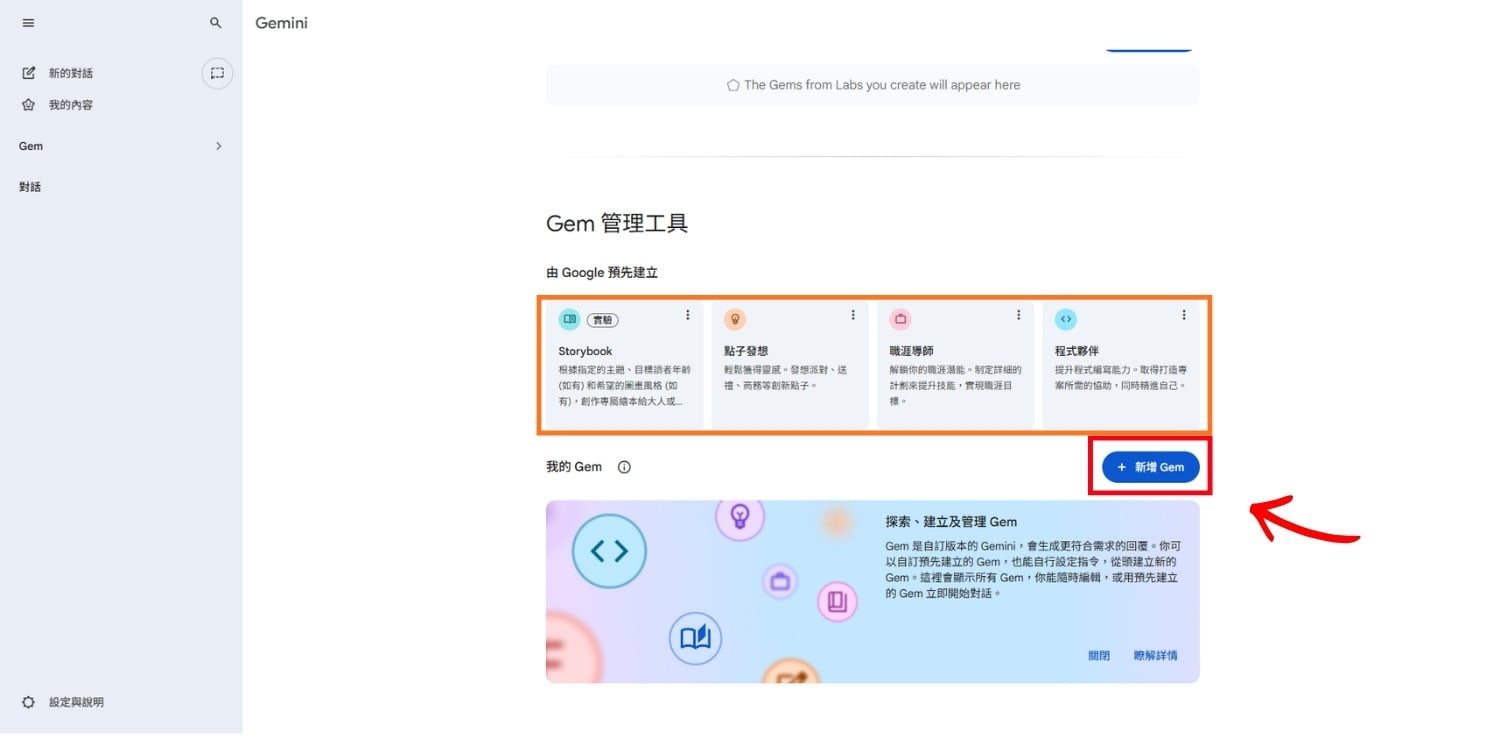Click the book icon in the banner illustration
Screen dimensions: 1500x738
point(696,641)
